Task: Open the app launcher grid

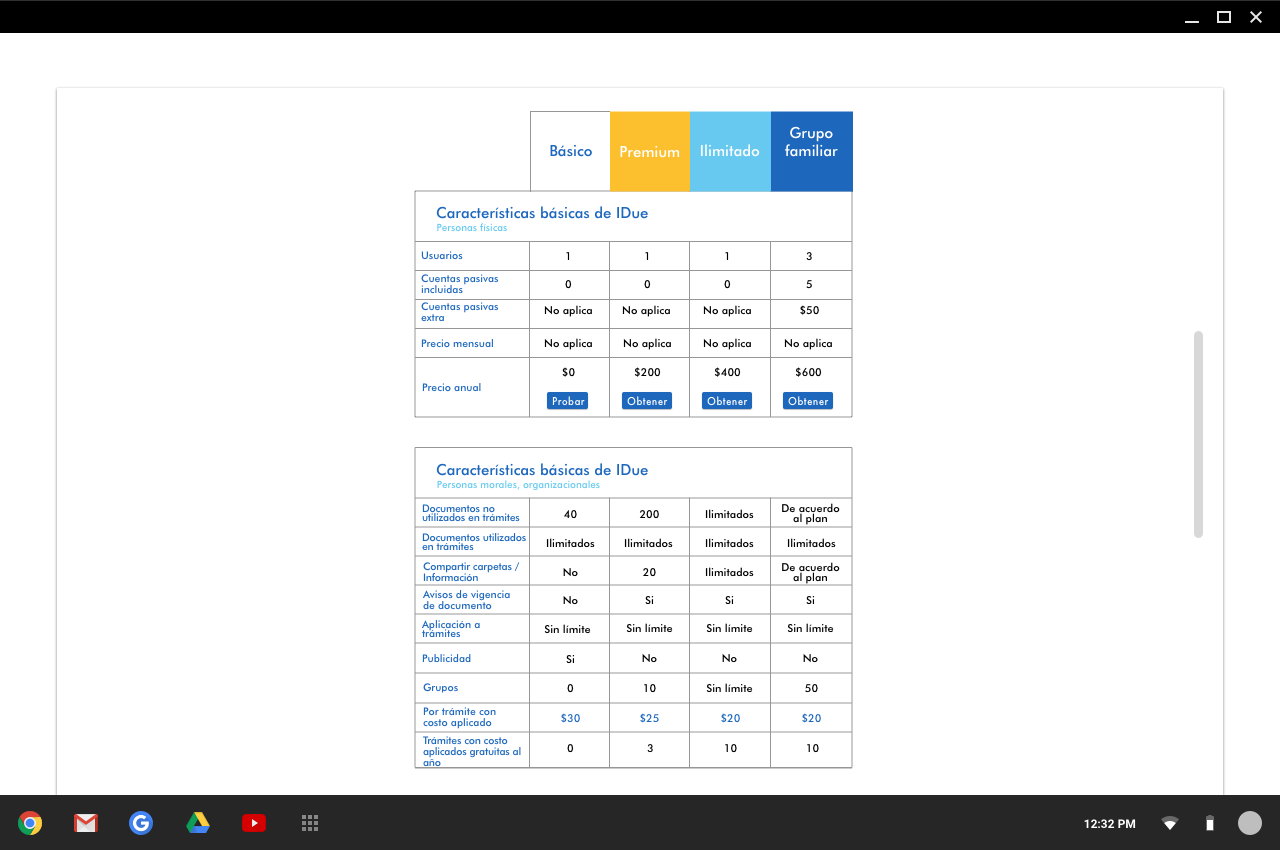Action: [x=310, y=823]
